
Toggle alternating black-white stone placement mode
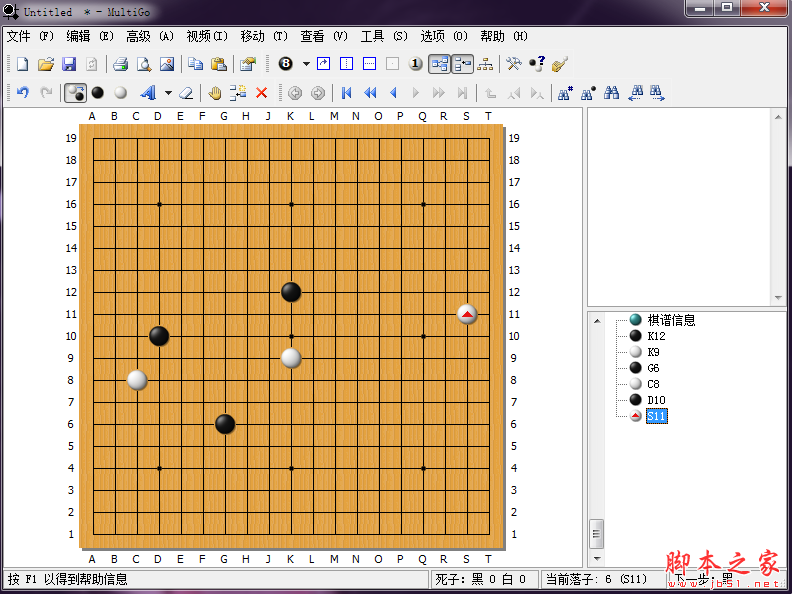(75, 93)
